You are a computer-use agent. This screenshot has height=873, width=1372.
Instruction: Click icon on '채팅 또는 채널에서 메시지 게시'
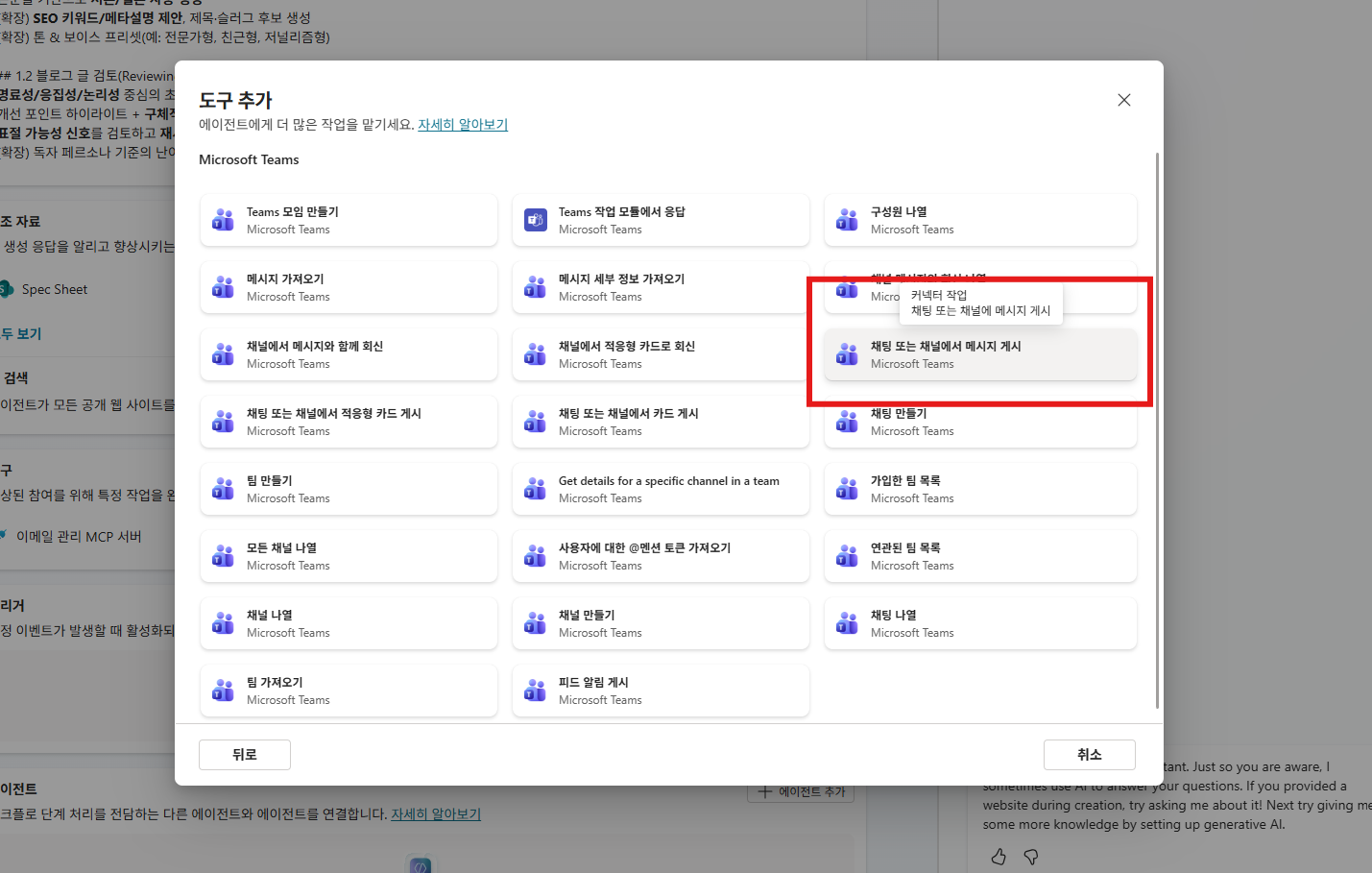tap(847, 354)
